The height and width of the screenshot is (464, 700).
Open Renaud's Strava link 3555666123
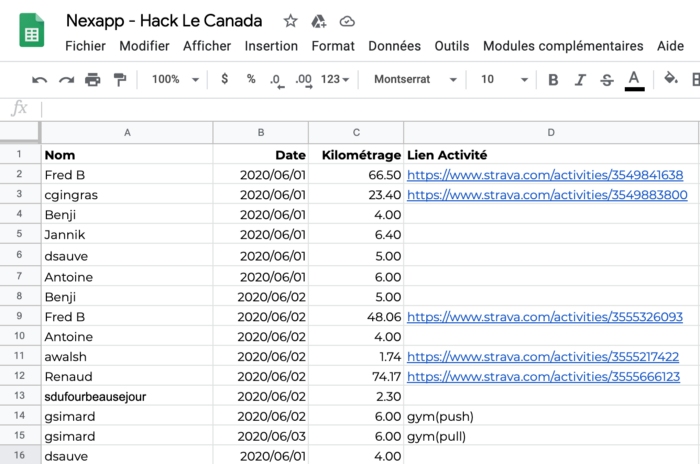coord(543,377)
